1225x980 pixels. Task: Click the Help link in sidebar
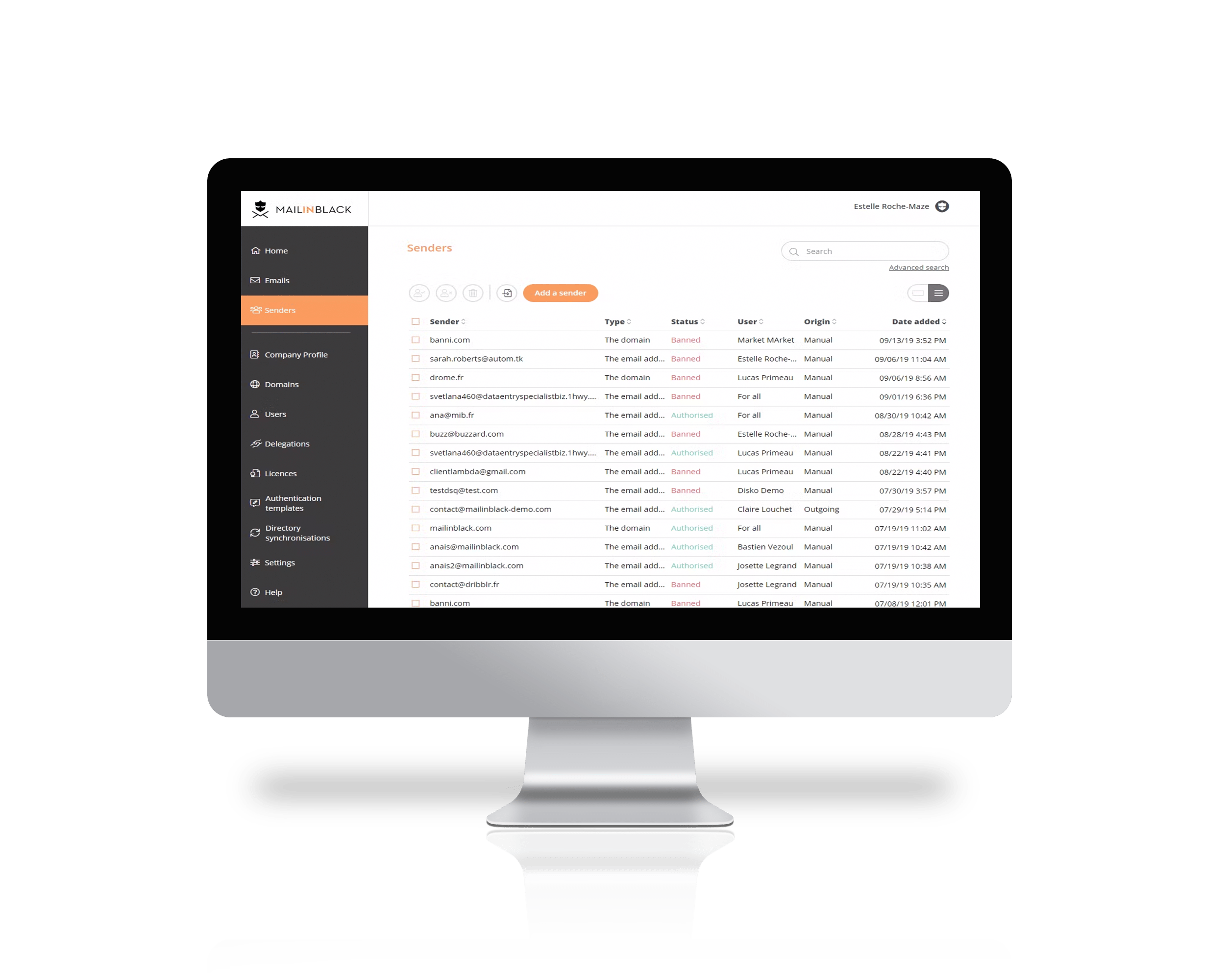pyautogui.click(x=275, y=591)
